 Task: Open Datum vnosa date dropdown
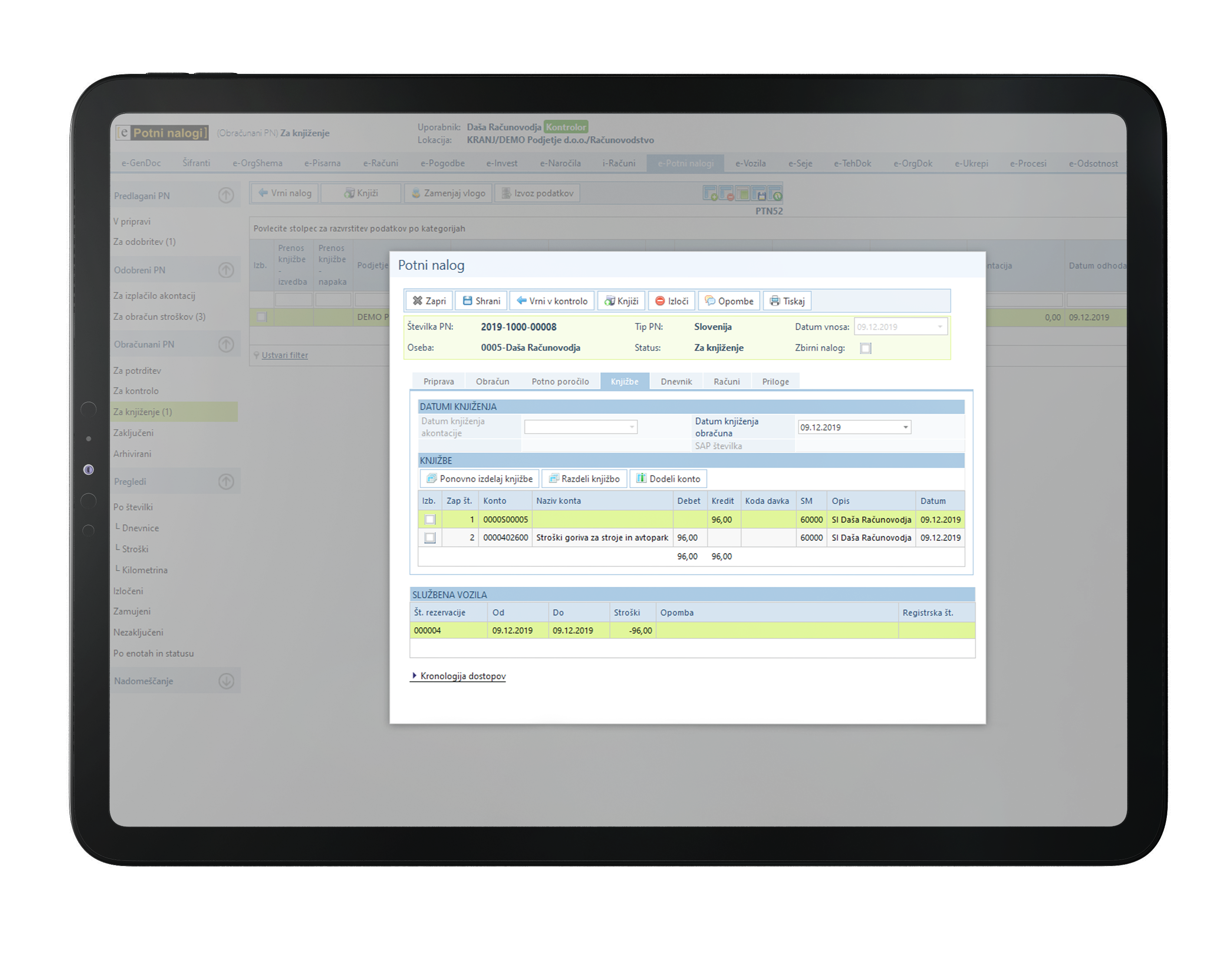click(x=940, y=327)
